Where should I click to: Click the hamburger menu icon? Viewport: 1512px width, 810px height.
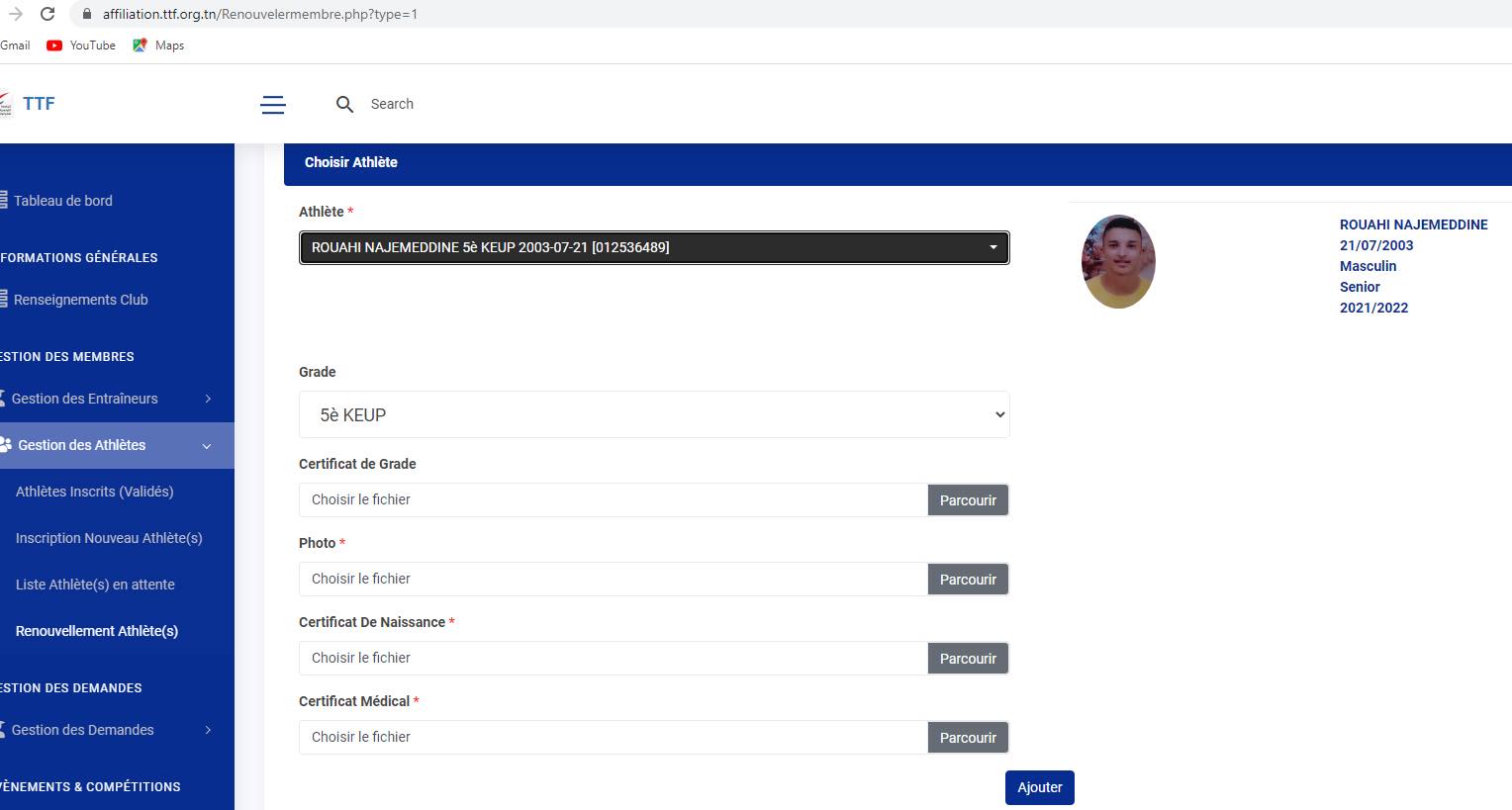(x=273, y=105)
